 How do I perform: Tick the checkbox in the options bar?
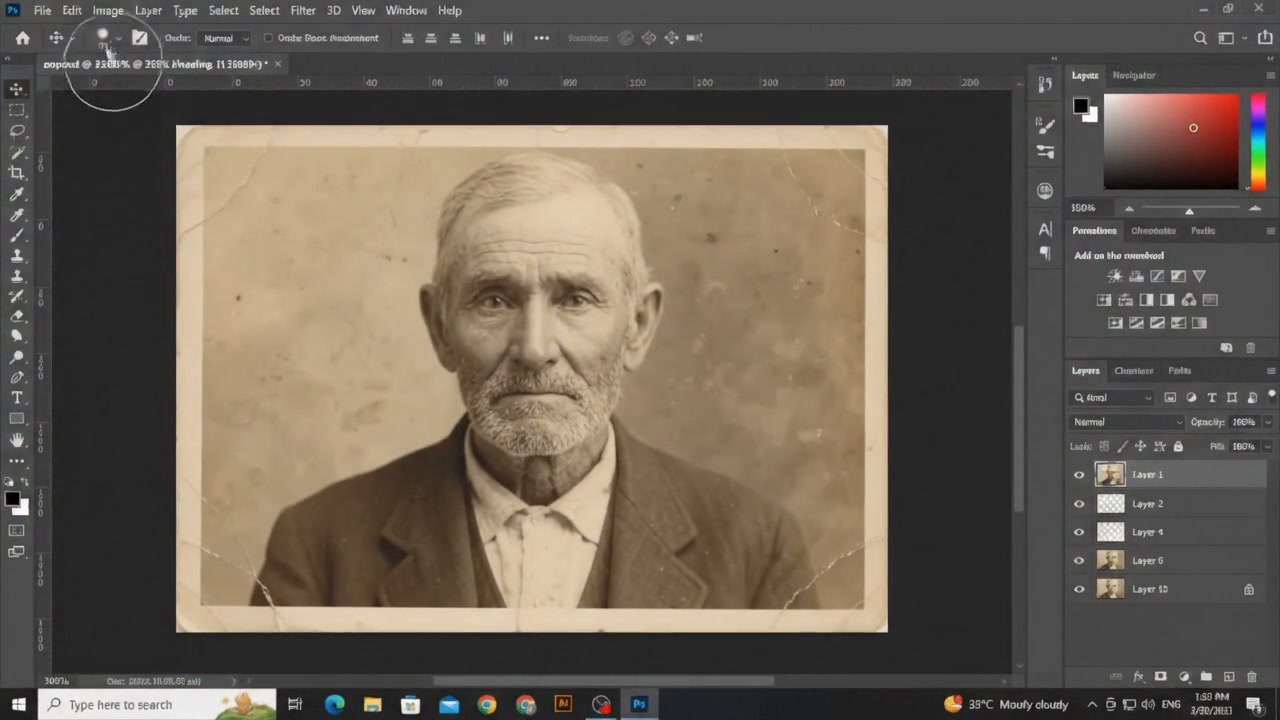point(268,38)
